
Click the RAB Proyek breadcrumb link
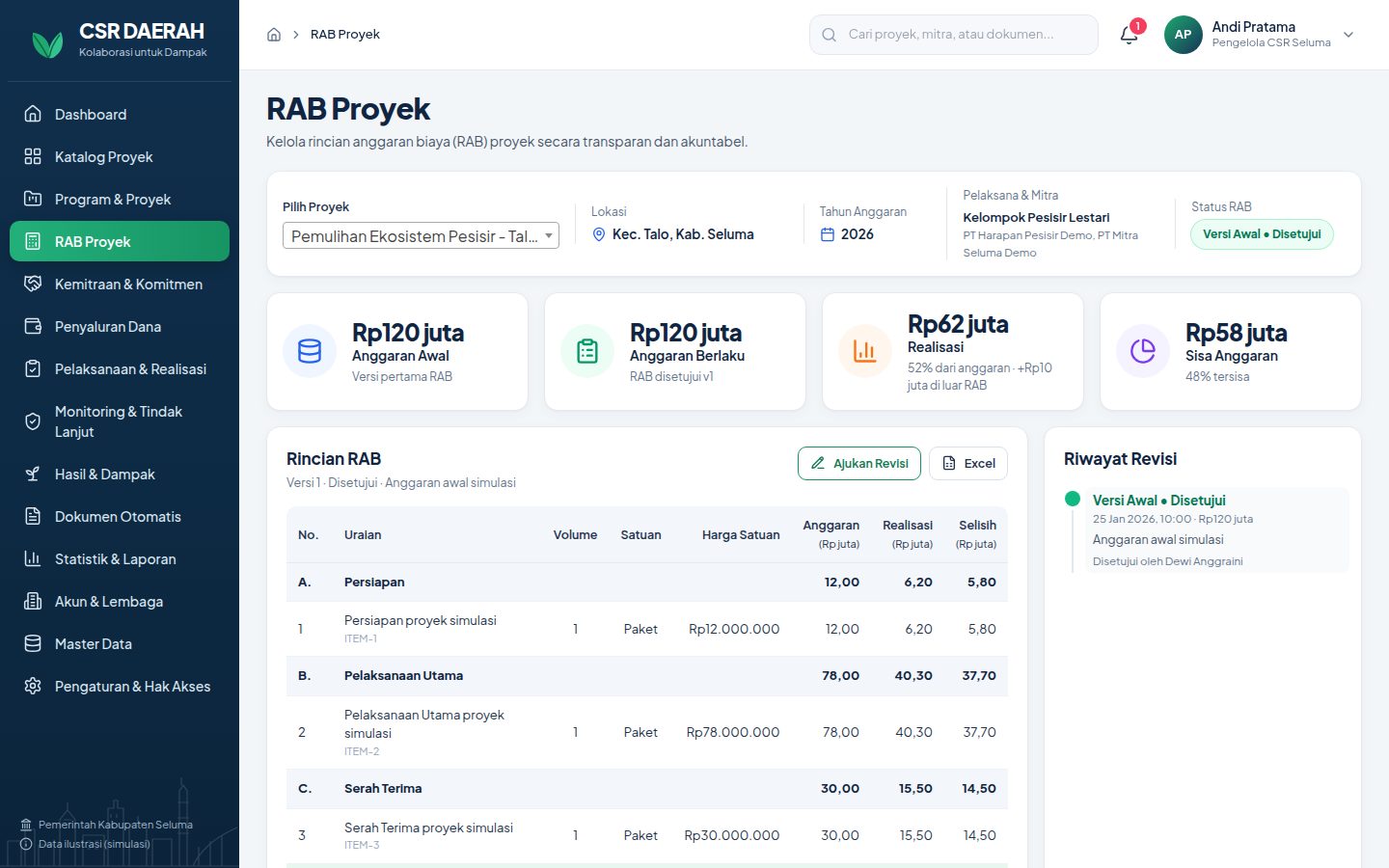(x=345, y=35)
